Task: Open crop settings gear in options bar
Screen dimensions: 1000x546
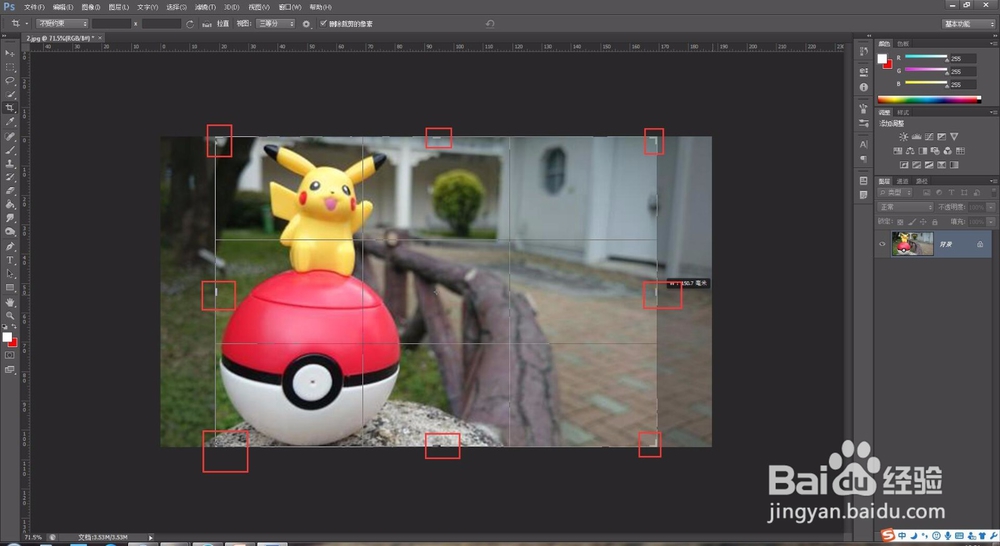Action: 306,24
